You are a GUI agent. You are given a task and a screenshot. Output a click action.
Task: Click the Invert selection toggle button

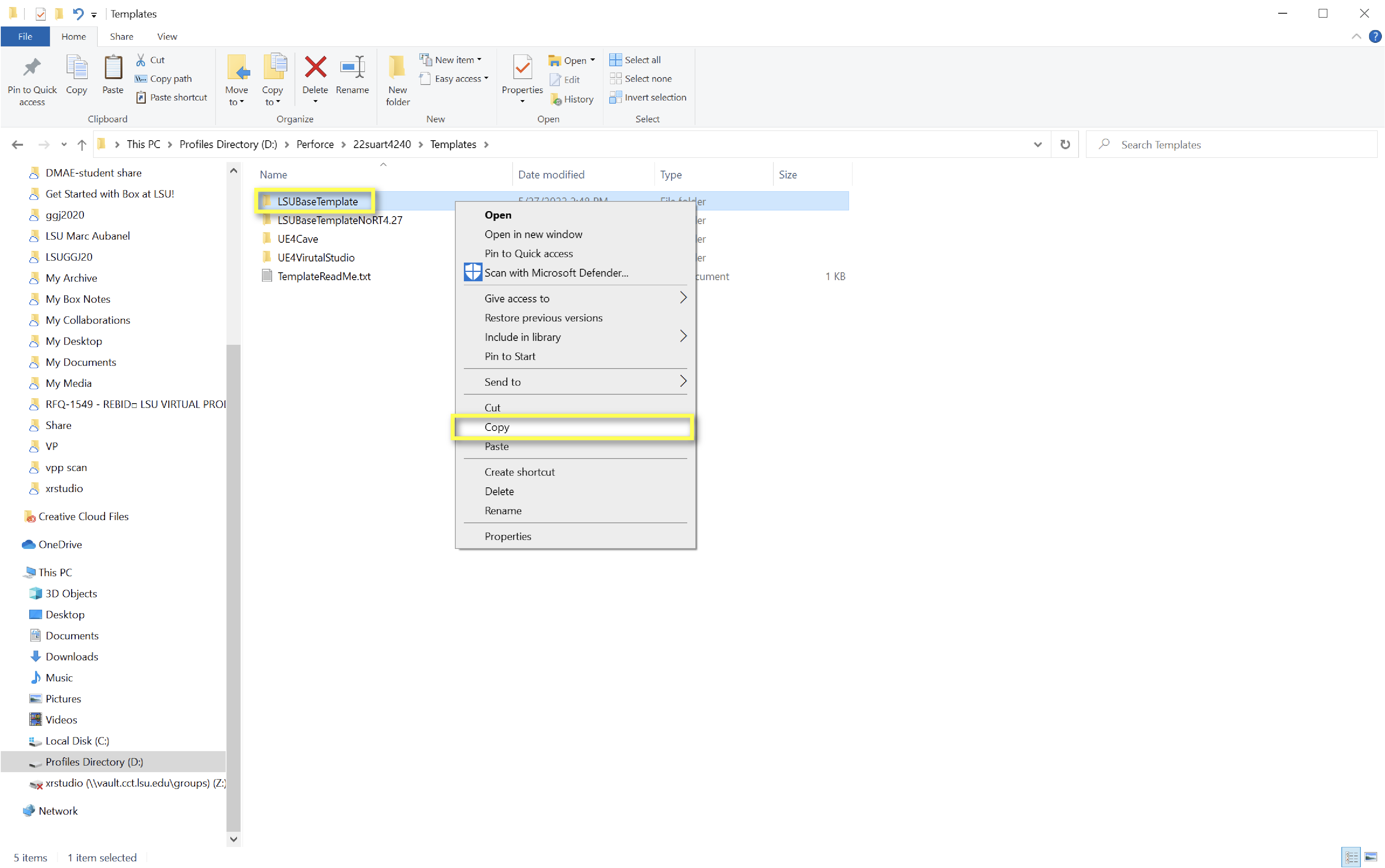[647, 97]
